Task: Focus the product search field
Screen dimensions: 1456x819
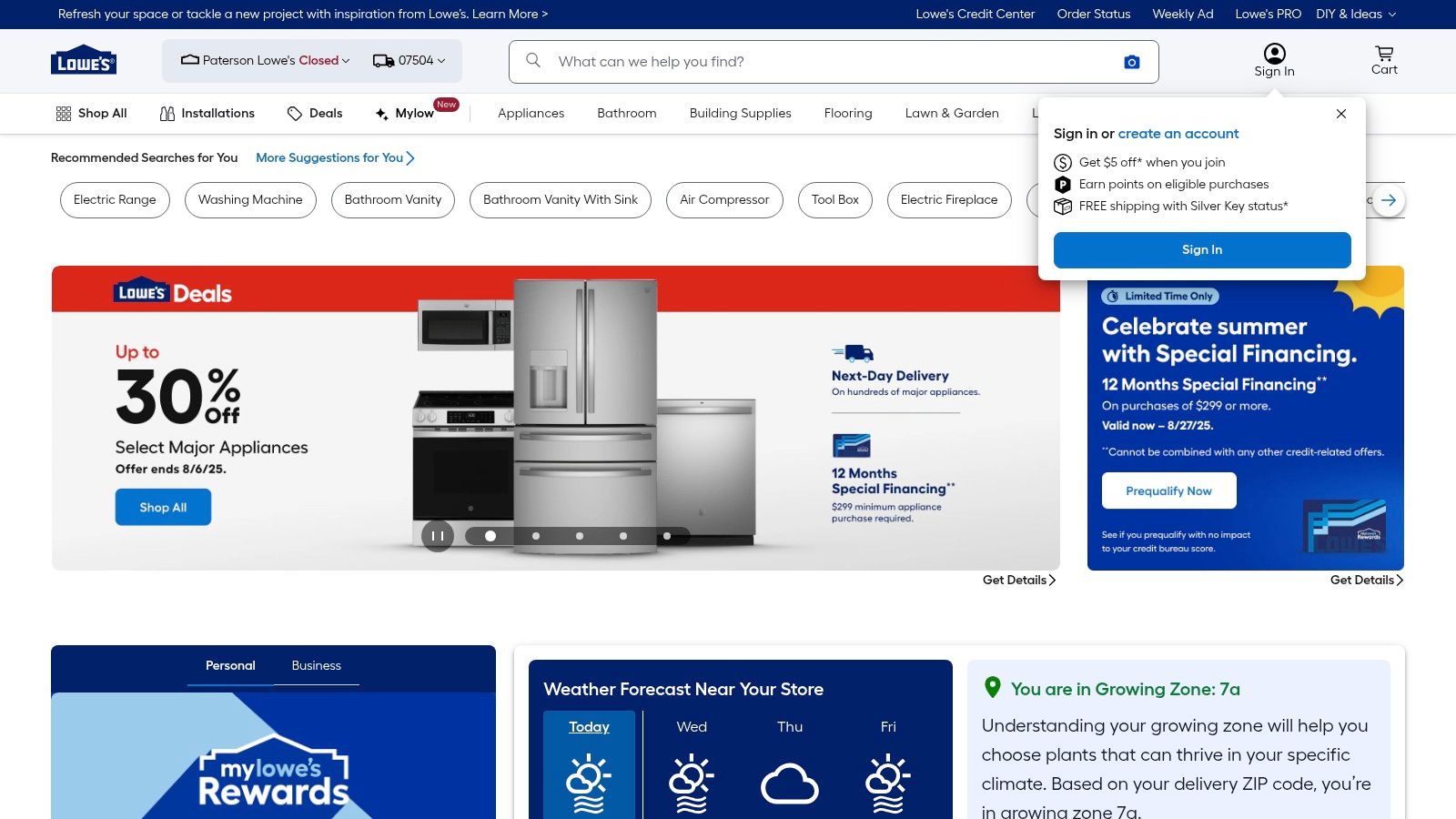Action: click(x=833, y=62)
